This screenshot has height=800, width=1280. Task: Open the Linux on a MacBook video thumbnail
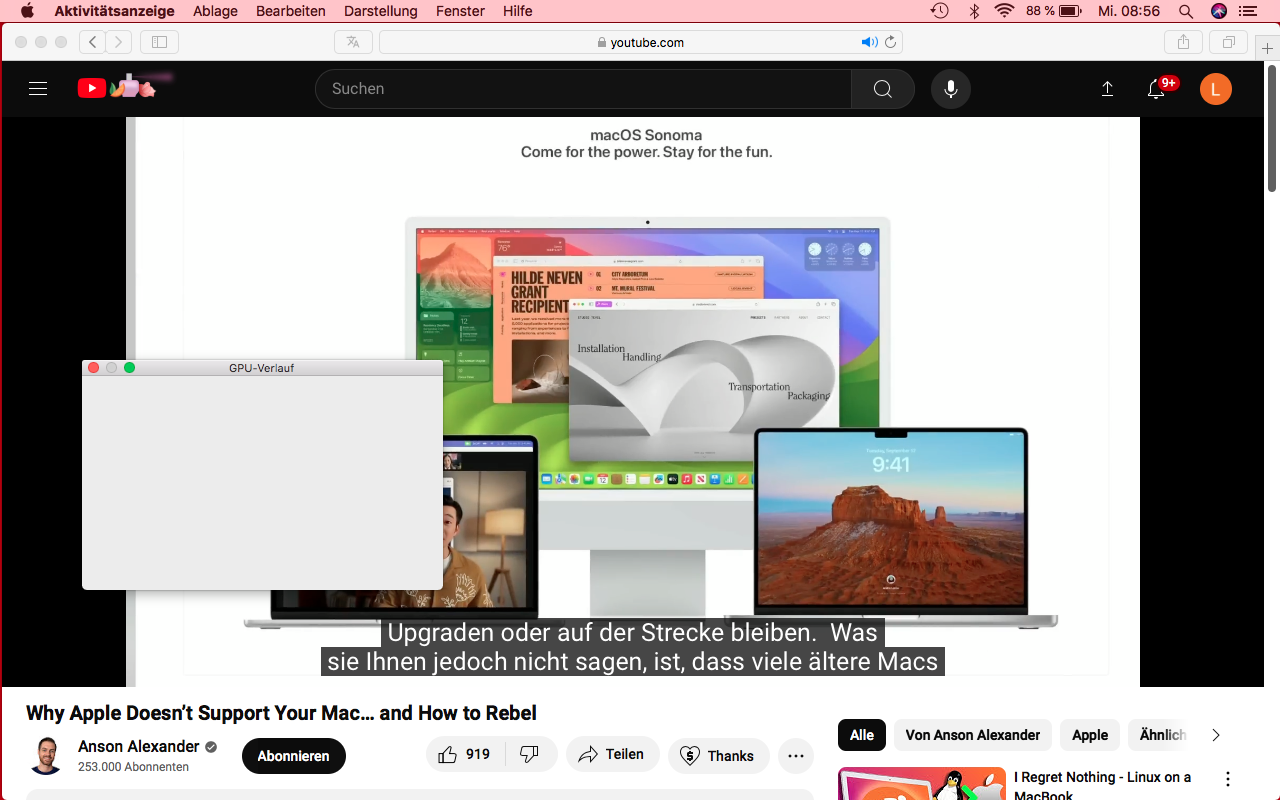[x=922, y=784]
